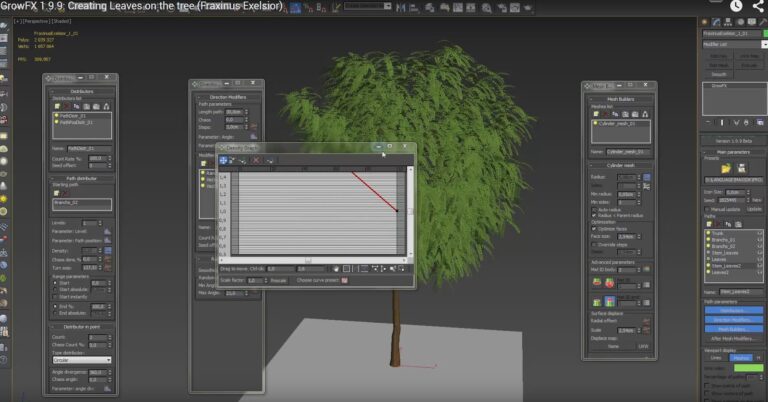
Task: Click the share icon in video corner
Action: (x=758, y=6)
